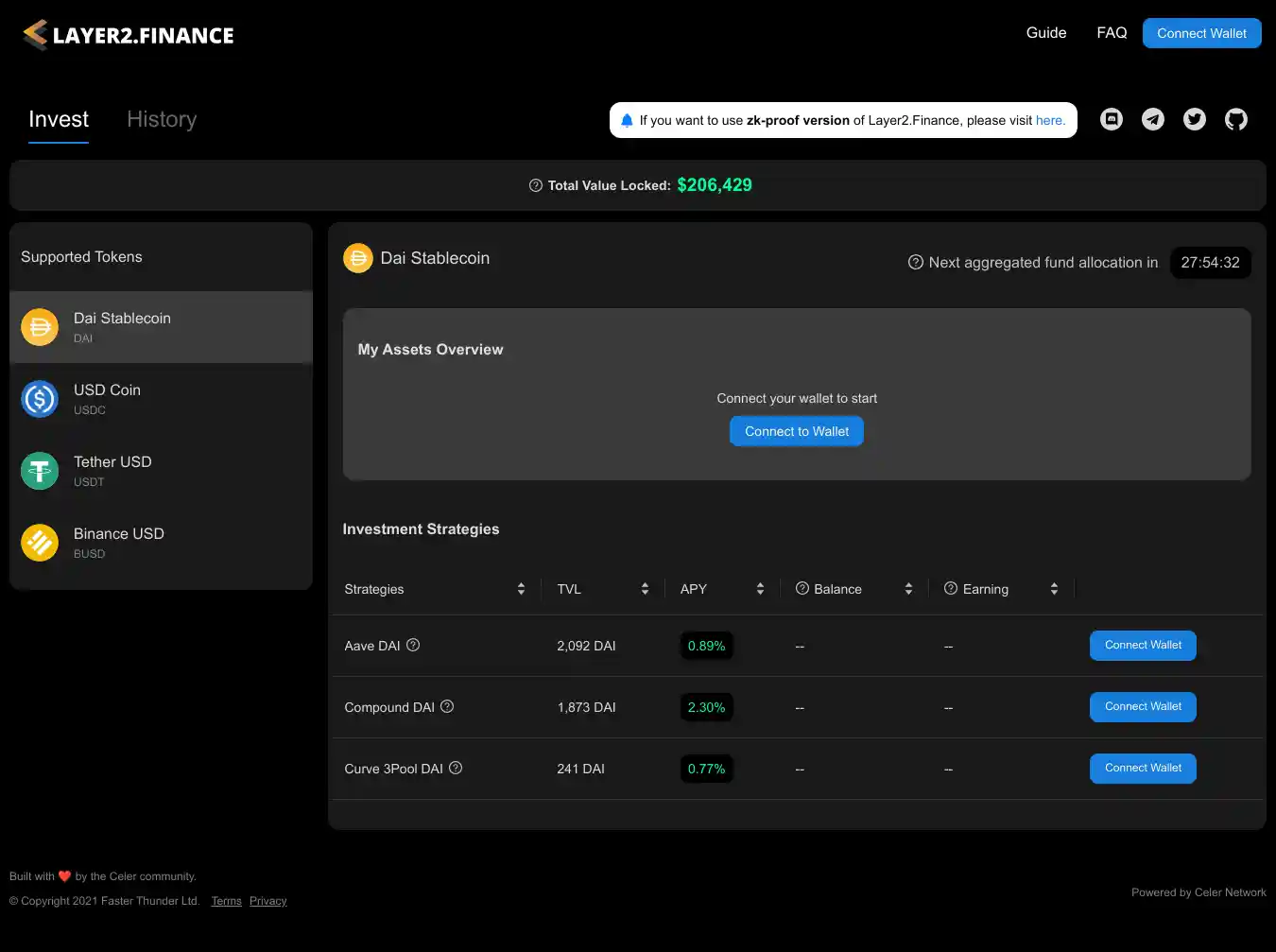Open the Privacy link in footer
The image size is (1276, 952).
click(267, 901)
